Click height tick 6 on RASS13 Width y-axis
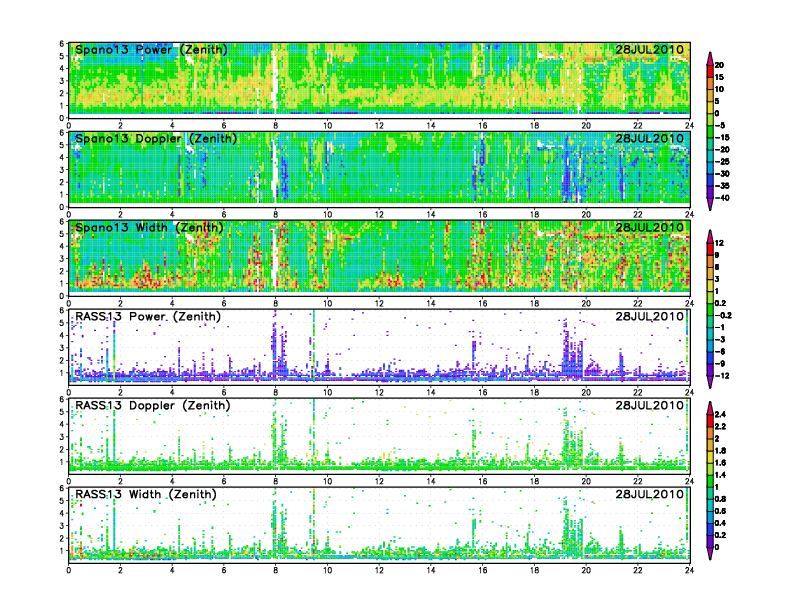Viewport: 792px width, 612px height. click(x=62, y=488)
